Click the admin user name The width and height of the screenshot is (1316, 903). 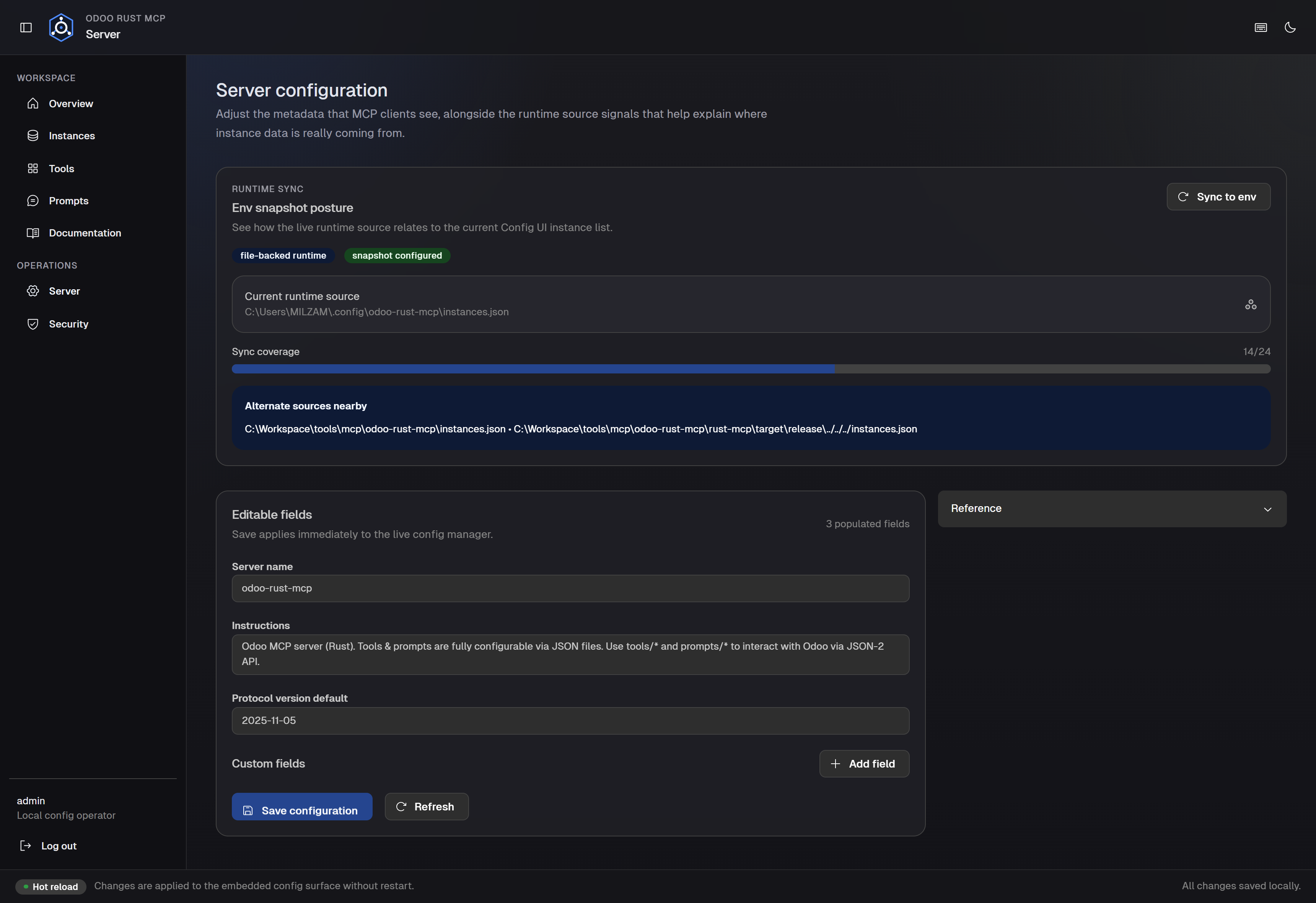[31, 801]
